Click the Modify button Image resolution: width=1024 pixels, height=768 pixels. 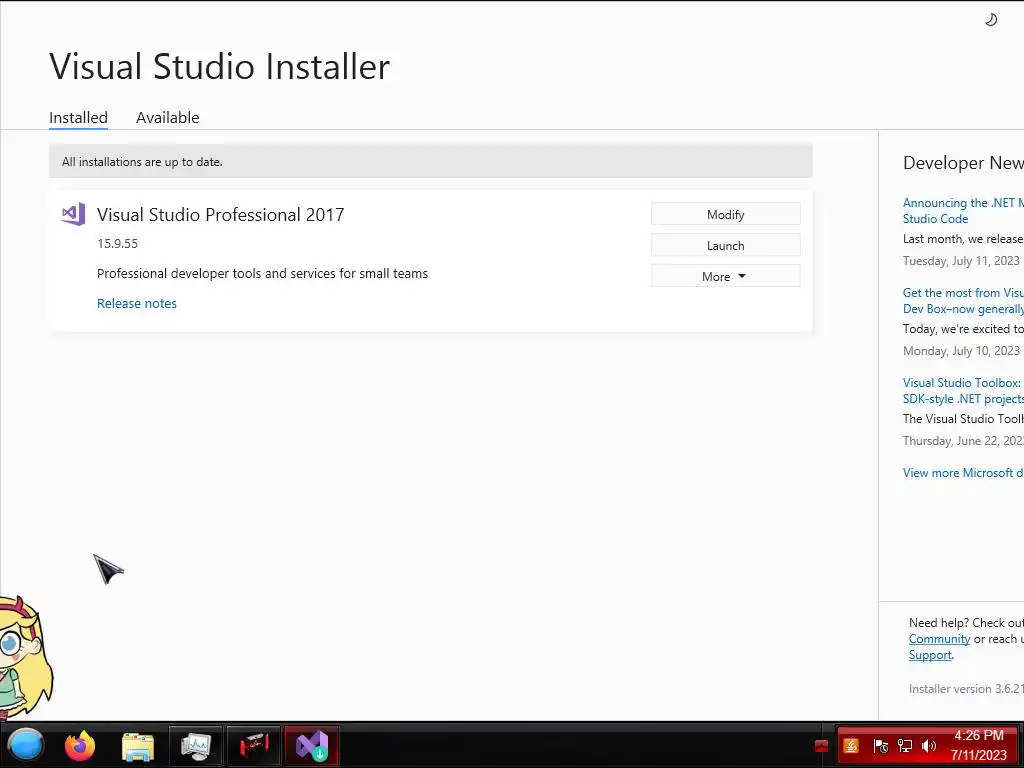[726, 214]
